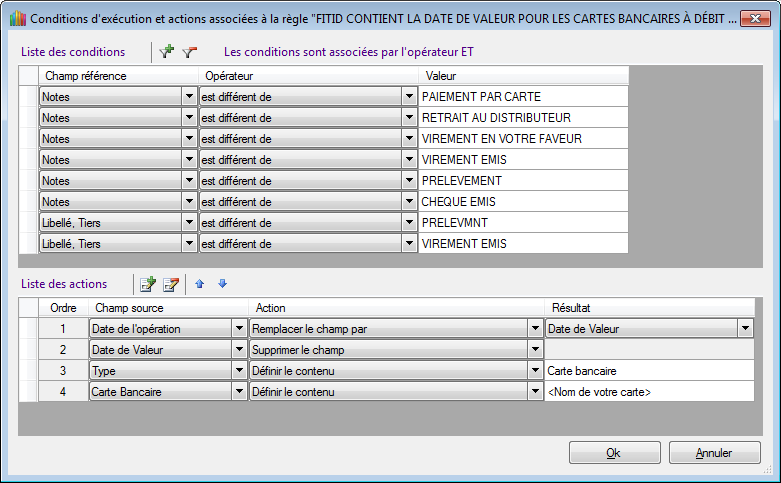Click the edit/delete action icon
Screen dimensions: 781x483
(x=170, y=284)
